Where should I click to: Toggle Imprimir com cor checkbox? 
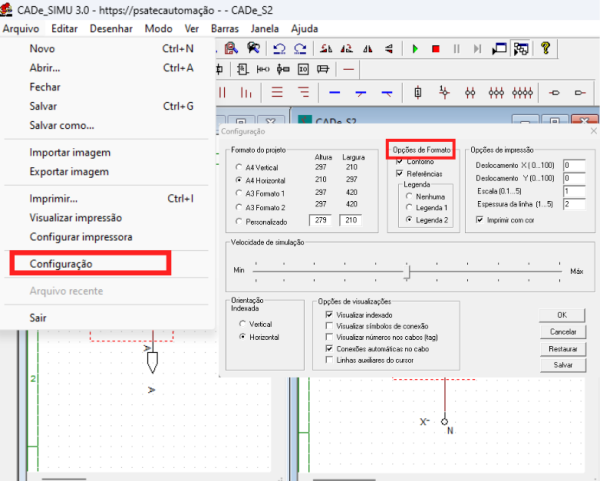[479, 220]
